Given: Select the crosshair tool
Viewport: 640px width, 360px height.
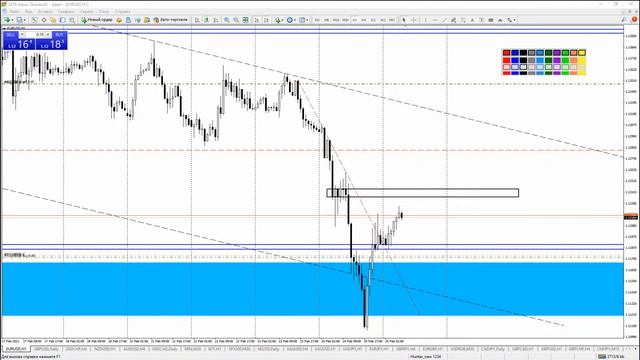Looking at the screenshot, I should click(413, 20).
